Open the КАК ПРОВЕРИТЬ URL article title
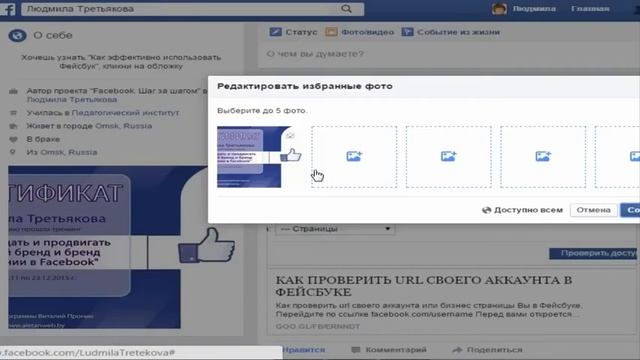Image resolution: width=640 pixels, height=360 pixels. click(424, 286)
